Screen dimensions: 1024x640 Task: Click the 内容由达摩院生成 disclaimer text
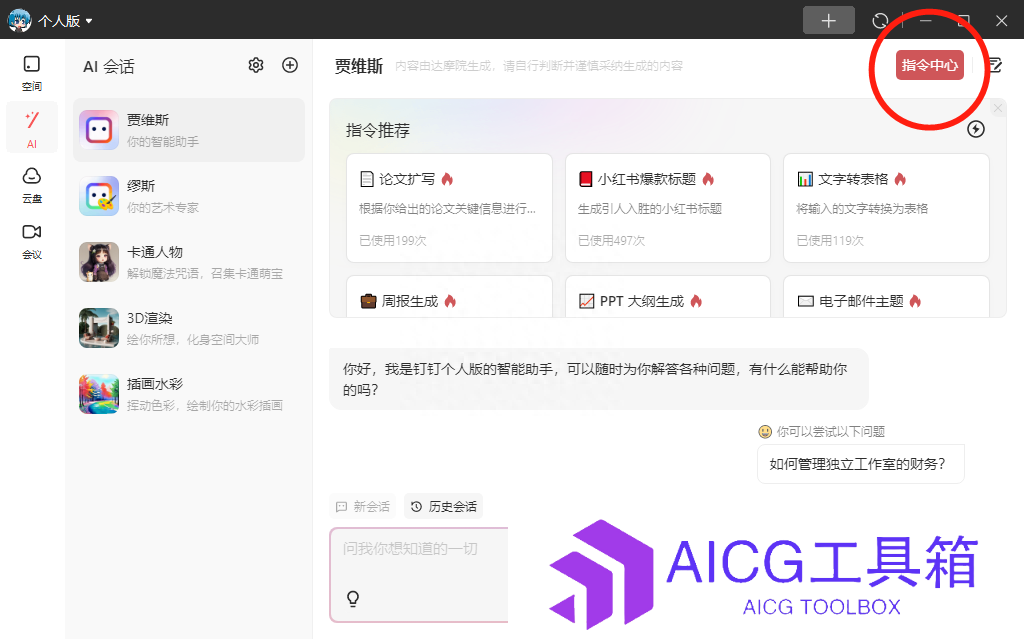point(539,66)
